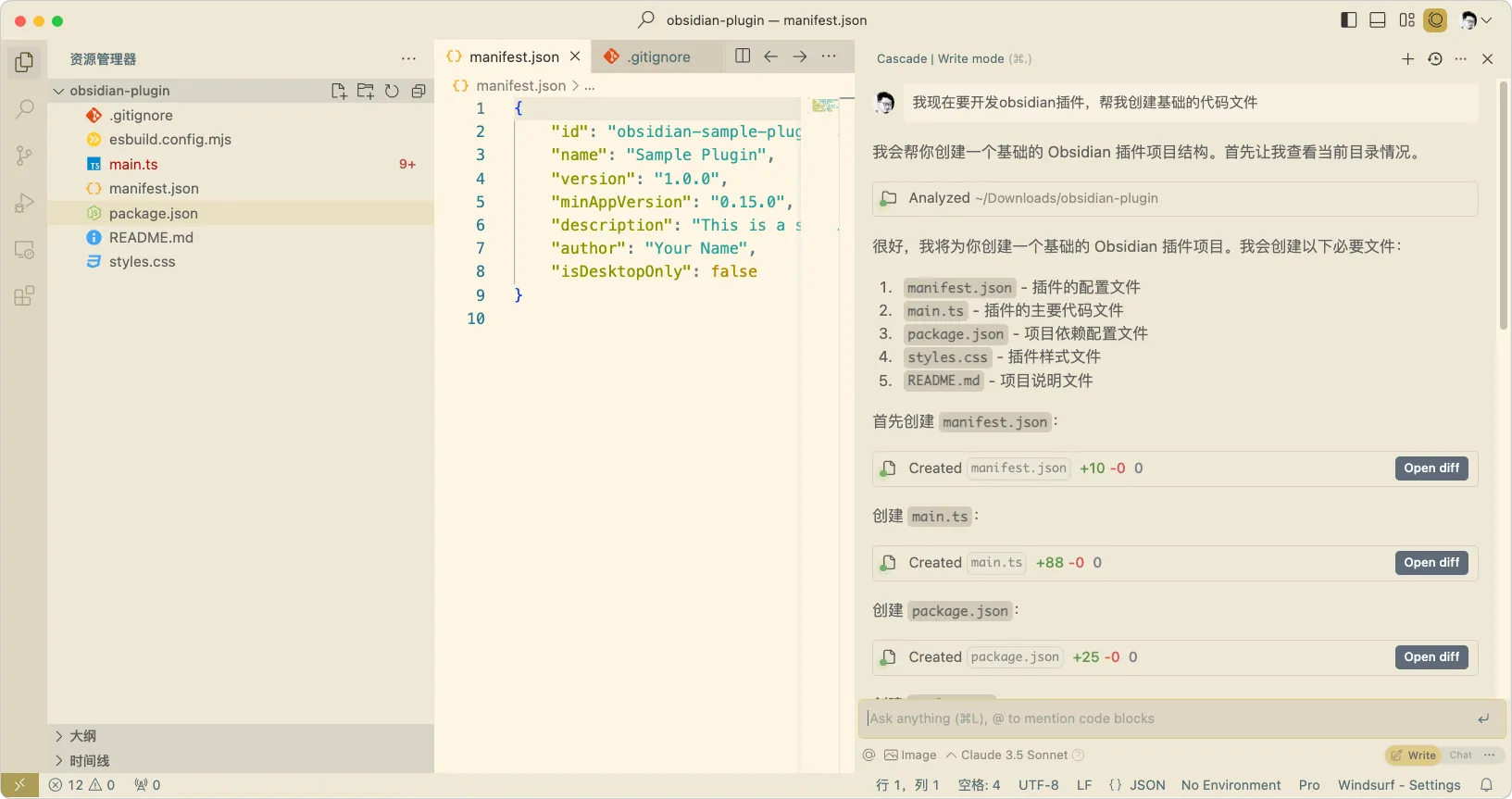
Task: Open diff for created manifest.json
Action: (x=1431, y=468)
